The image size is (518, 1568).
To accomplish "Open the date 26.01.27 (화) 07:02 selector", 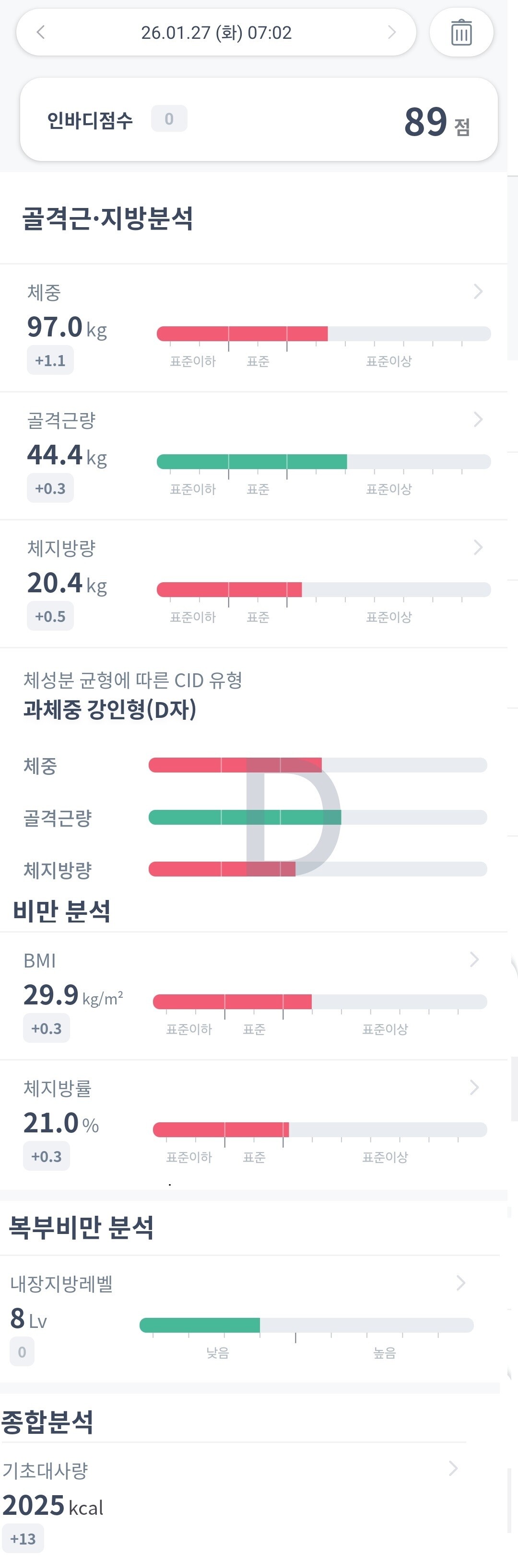I will coord(216,32).
